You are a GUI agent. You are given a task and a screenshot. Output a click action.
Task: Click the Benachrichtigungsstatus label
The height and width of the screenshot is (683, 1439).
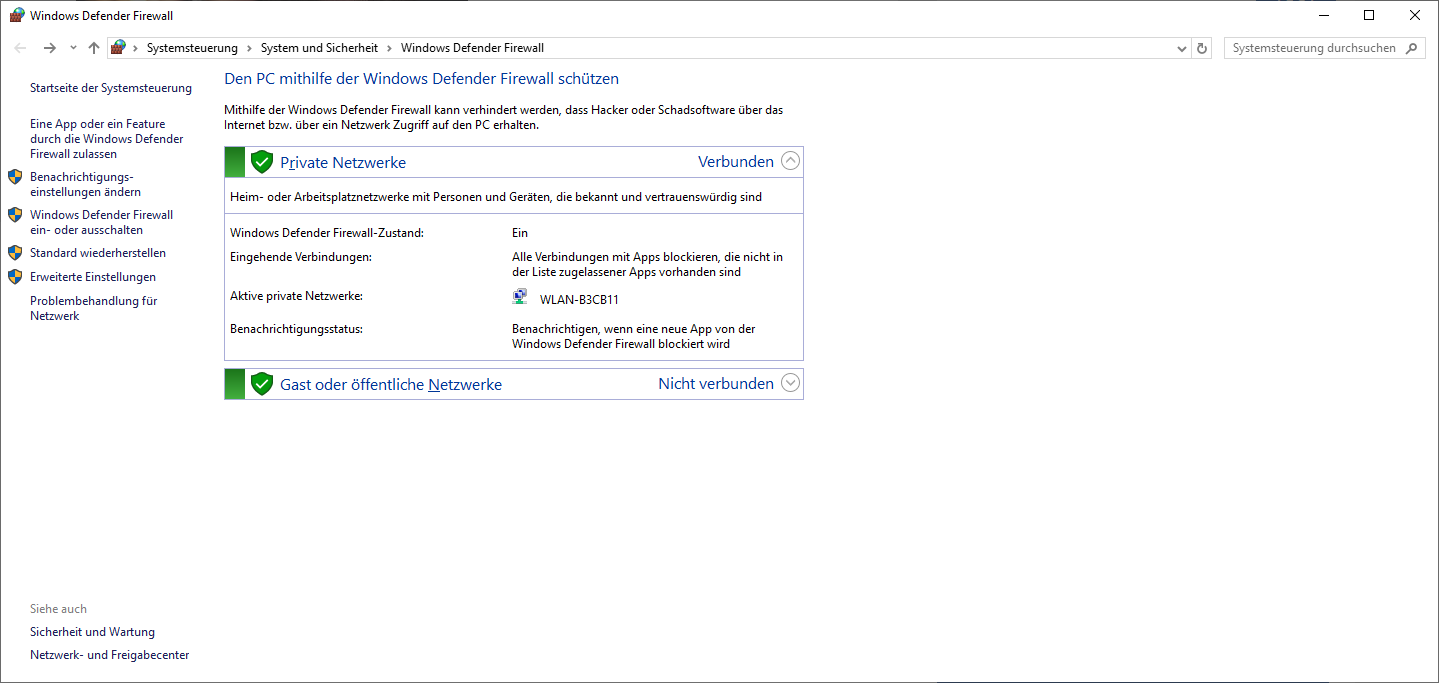click(x=296, y=329)
